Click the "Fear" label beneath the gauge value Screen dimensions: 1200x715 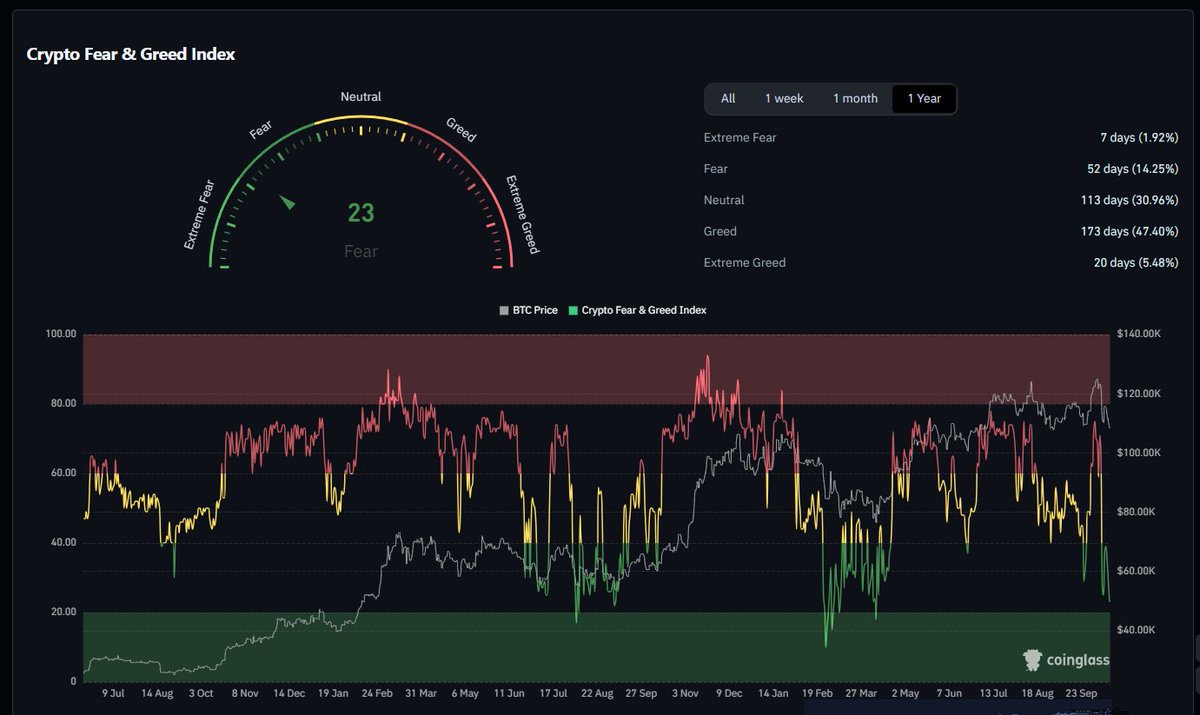tap(360, 251)
